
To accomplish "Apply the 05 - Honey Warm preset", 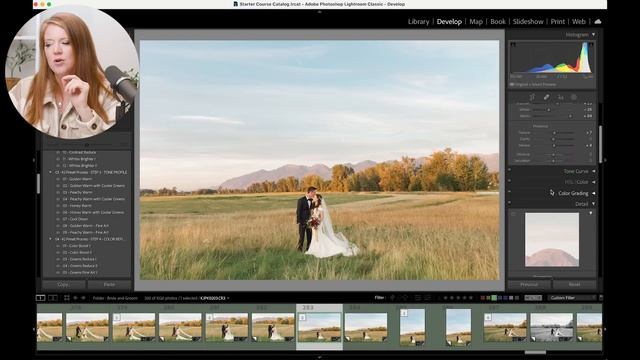I will [77, 206].
